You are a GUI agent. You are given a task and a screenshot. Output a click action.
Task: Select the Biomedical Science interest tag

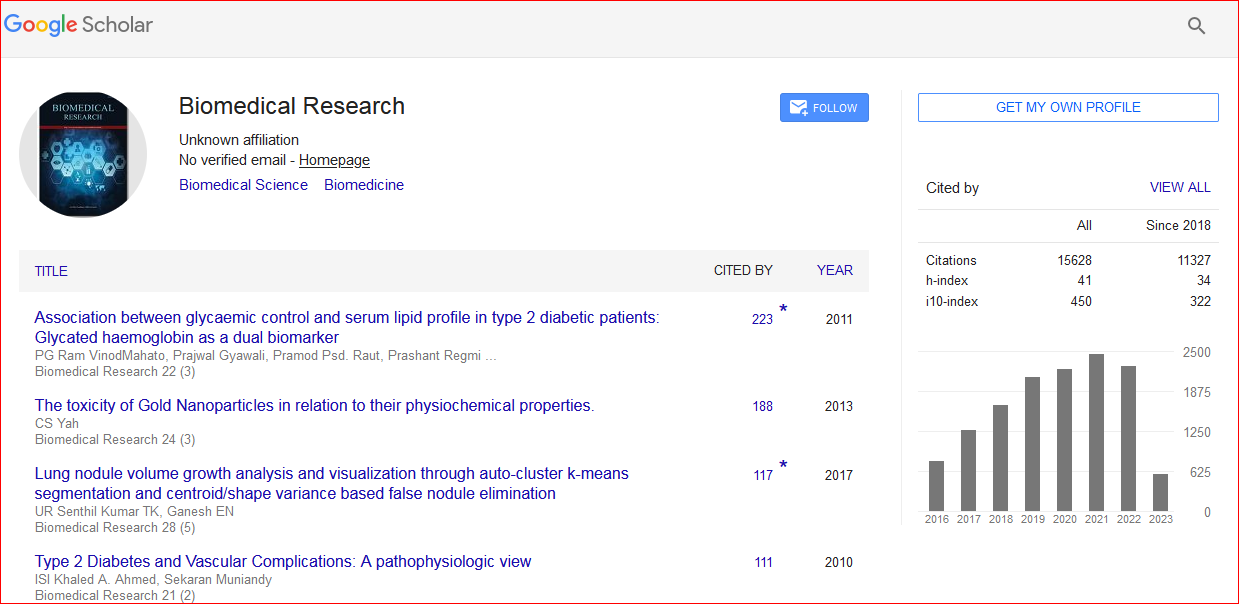point(243,185)
